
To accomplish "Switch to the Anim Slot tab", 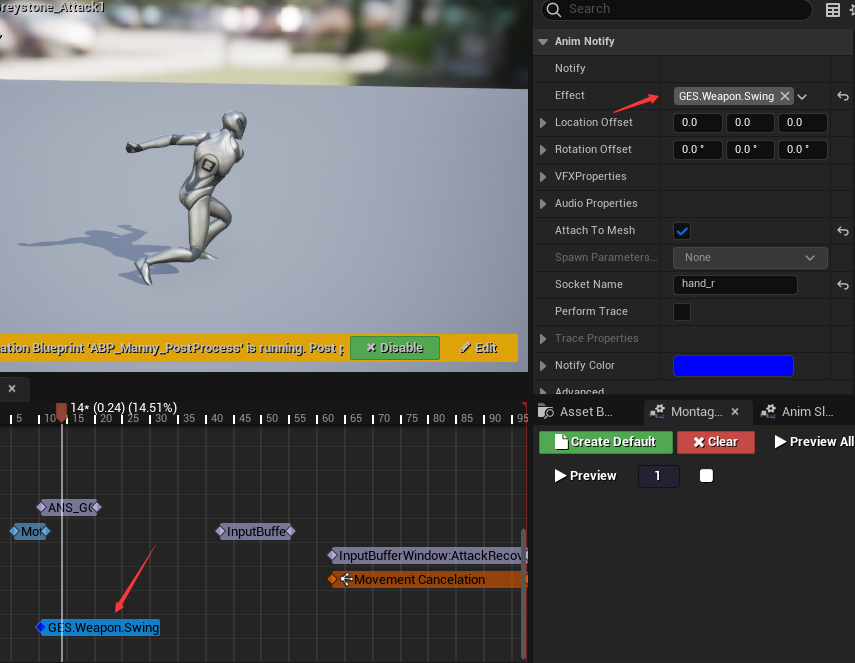I will tap(803, 412).
